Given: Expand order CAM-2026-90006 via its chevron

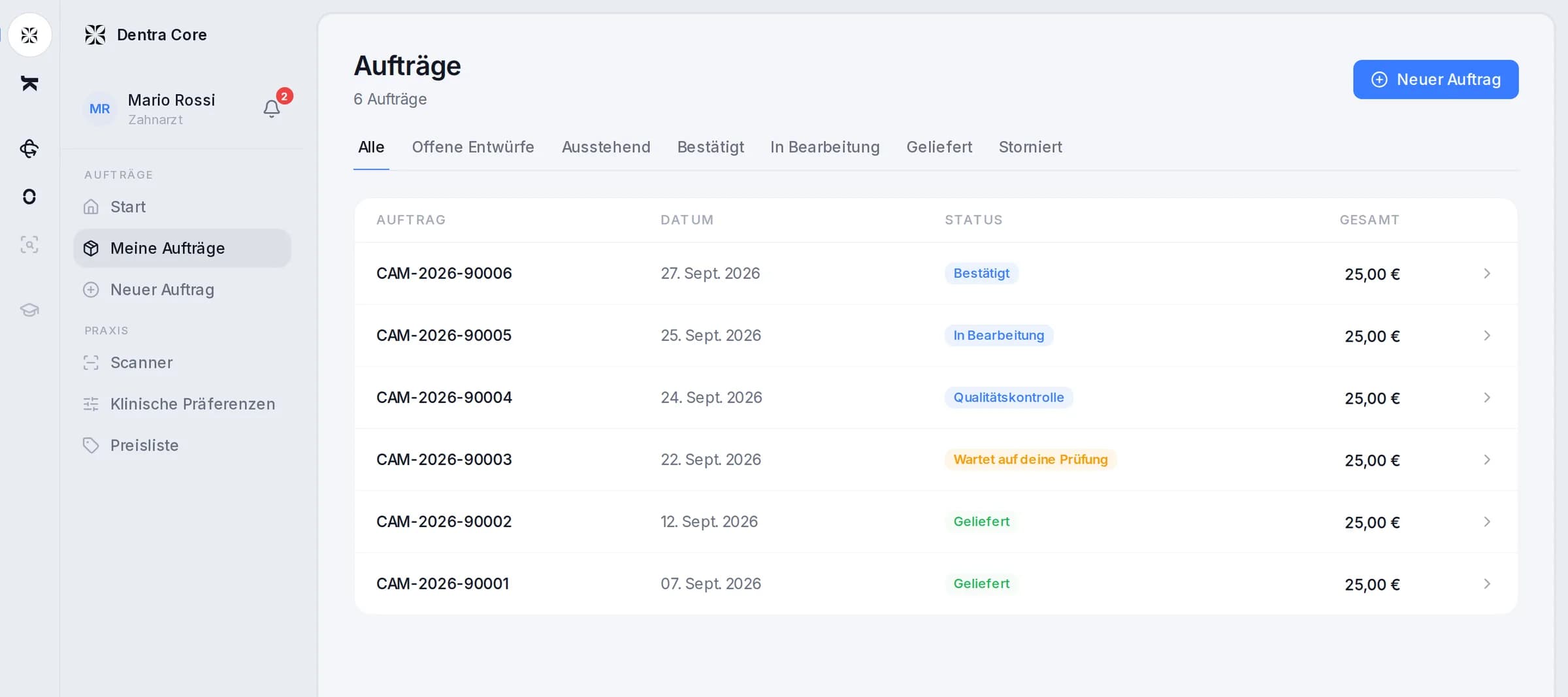Looking at the screenshot, I should (x=1487, y=274).
